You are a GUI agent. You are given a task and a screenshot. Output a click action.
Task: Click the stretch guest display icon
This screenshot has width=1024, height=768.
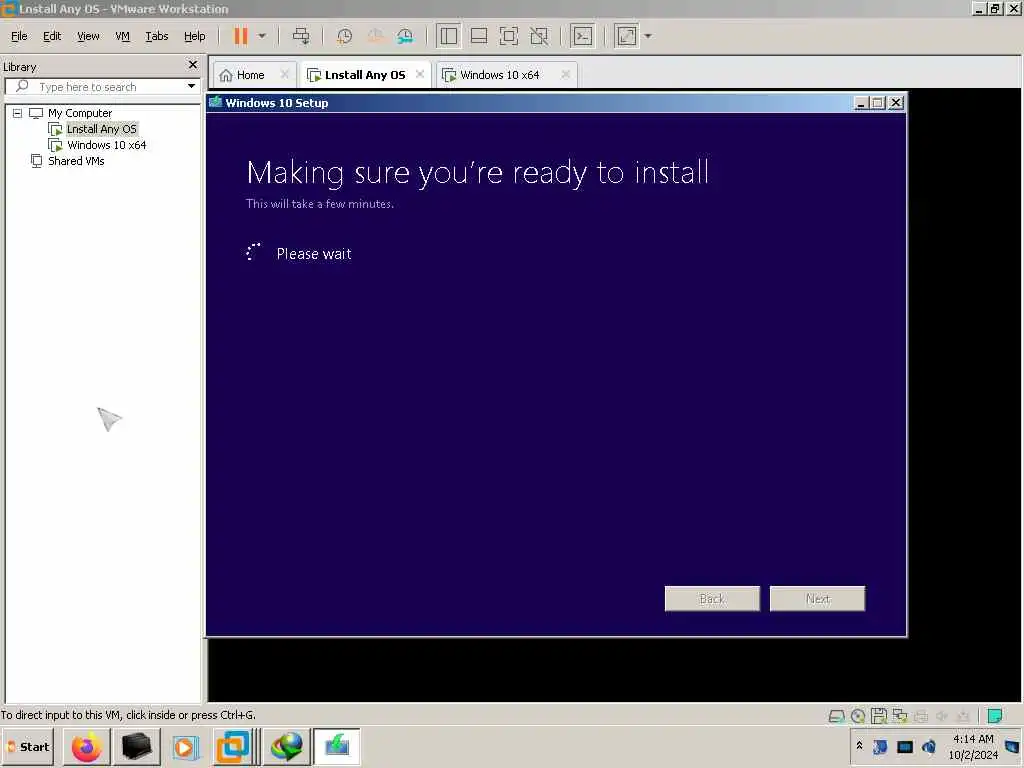[626, 36]
